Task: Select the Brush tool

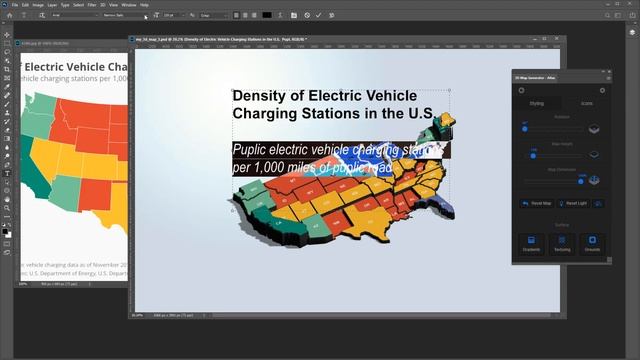Action: (x=7, y=104)
